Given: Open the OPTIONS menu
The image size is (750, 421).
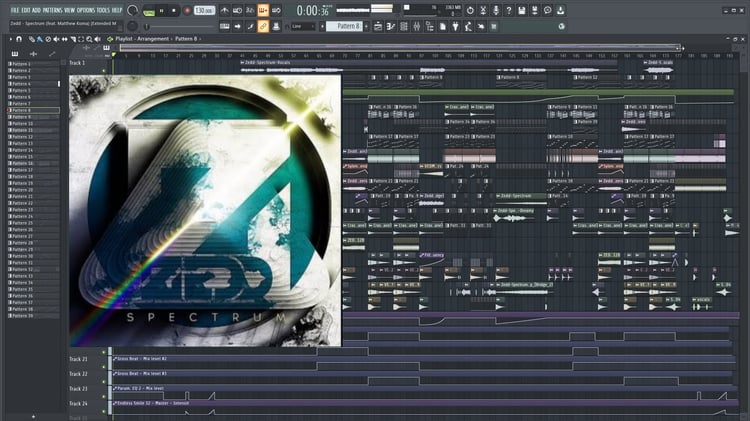Looking at the screenshot, I should (x=86, y=10).
